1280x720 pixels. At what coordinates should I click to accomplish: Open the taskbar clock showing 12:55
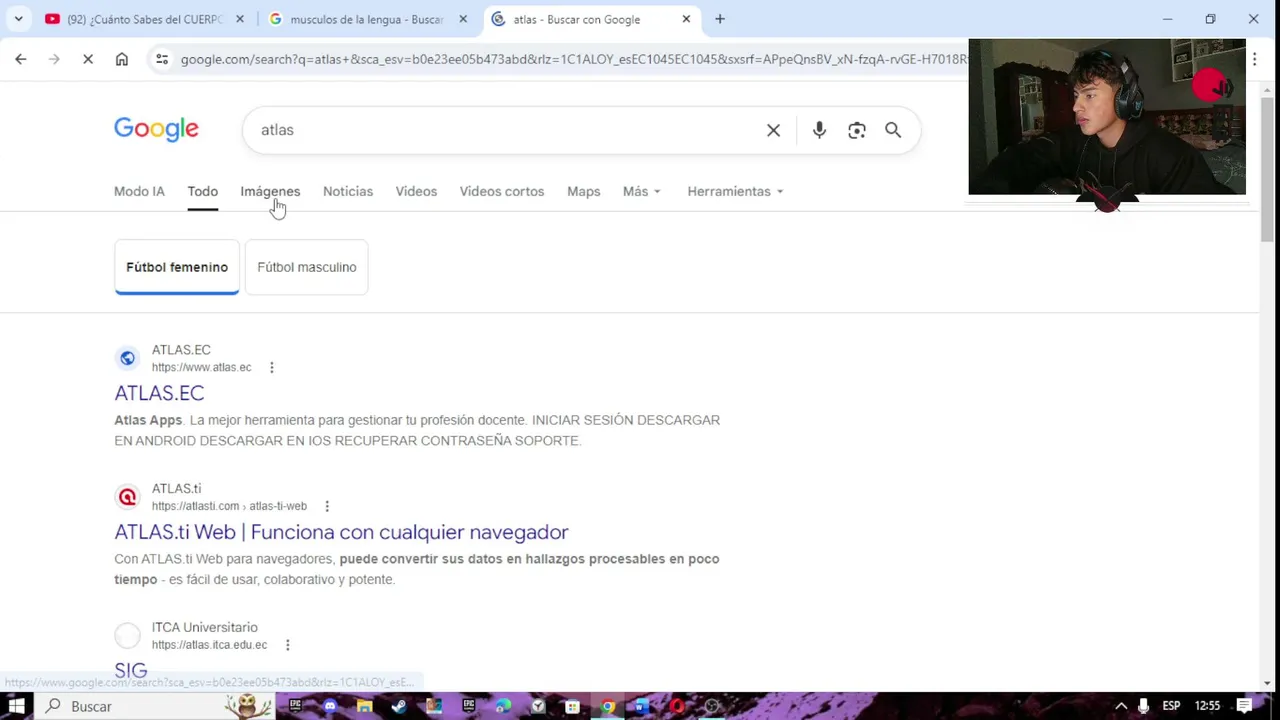pyautogui.click(x=1208, y=706)
